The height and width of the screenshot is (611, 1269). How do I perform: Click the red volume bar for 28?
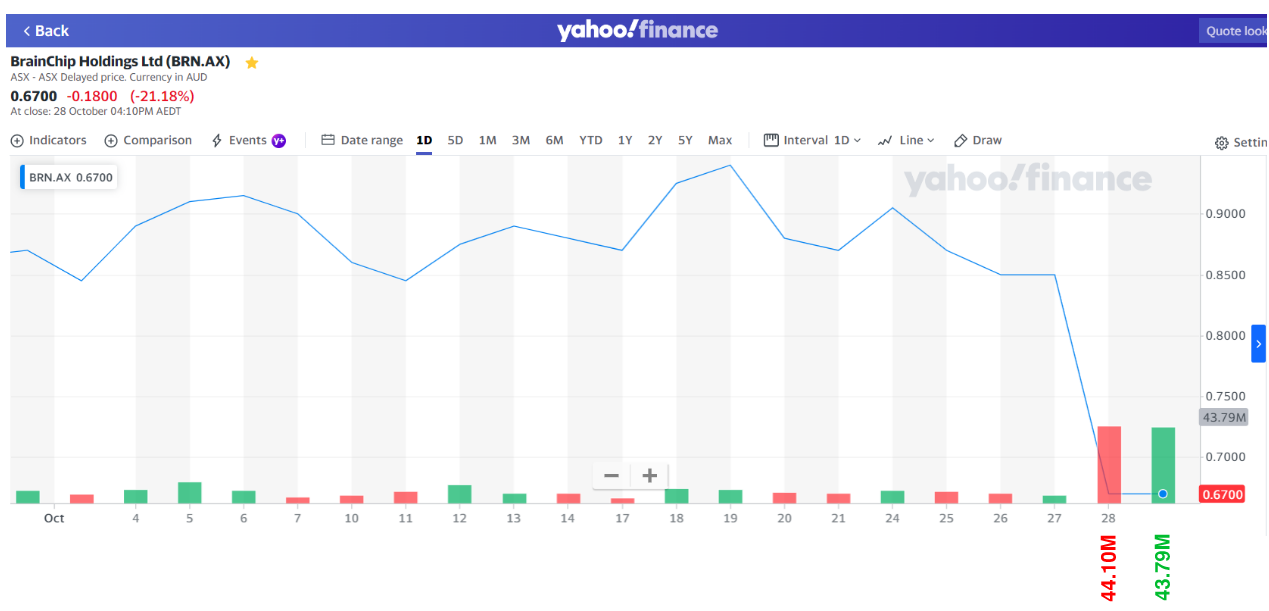click(x=1109, y=464)
